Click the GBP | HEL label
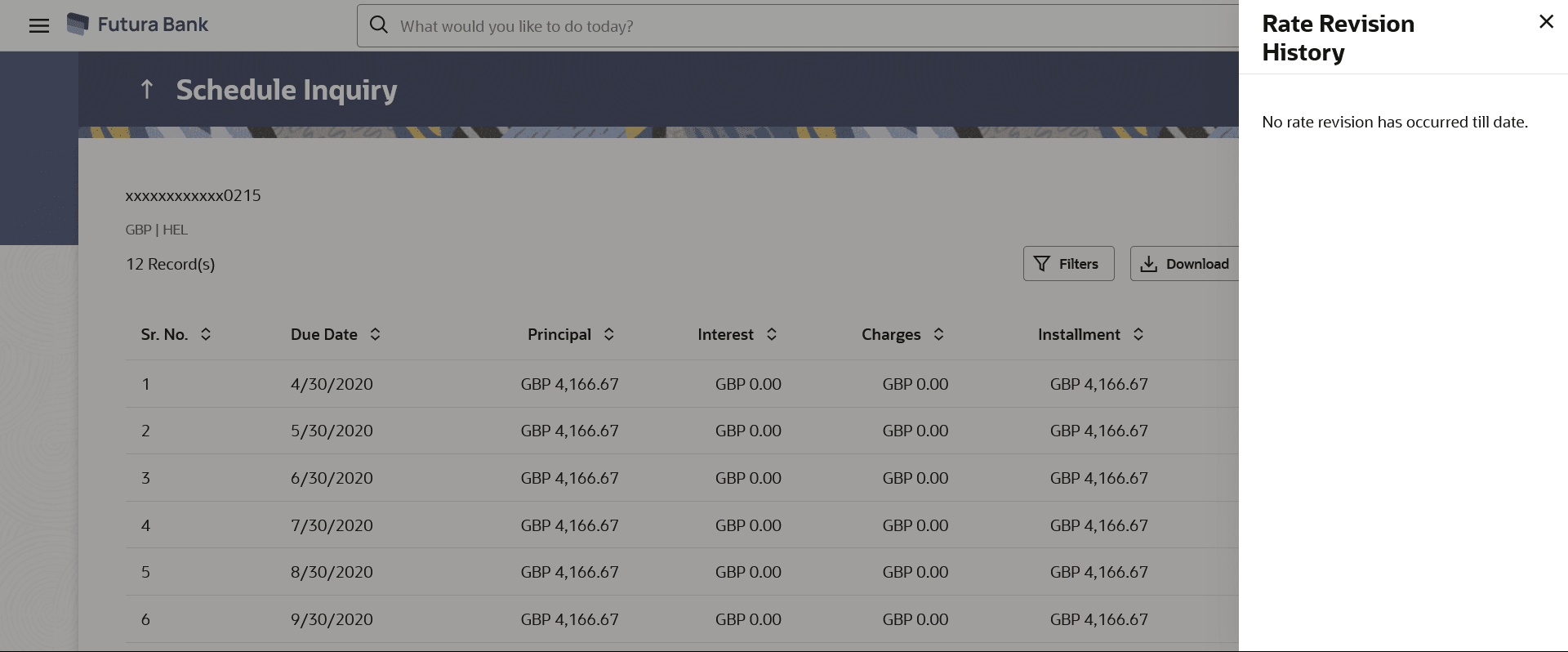This screenshot has height=652, width=1568. click(x=157, y=230)
